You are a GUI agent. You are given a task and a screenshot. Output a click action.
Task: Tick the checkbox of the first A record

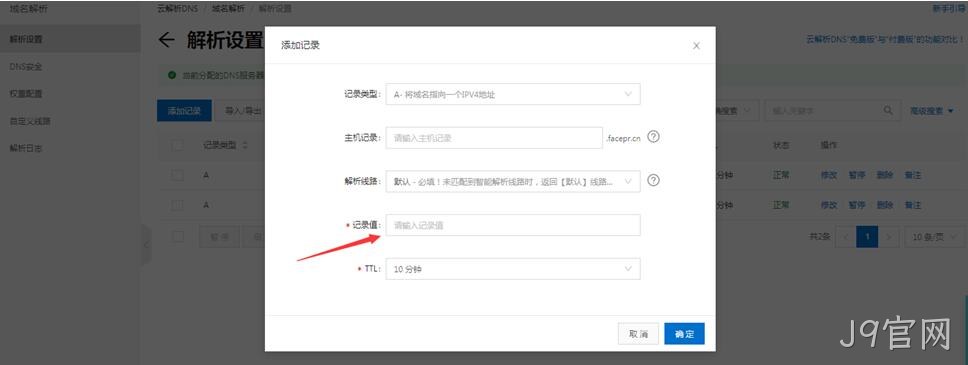tap(178, 175)
